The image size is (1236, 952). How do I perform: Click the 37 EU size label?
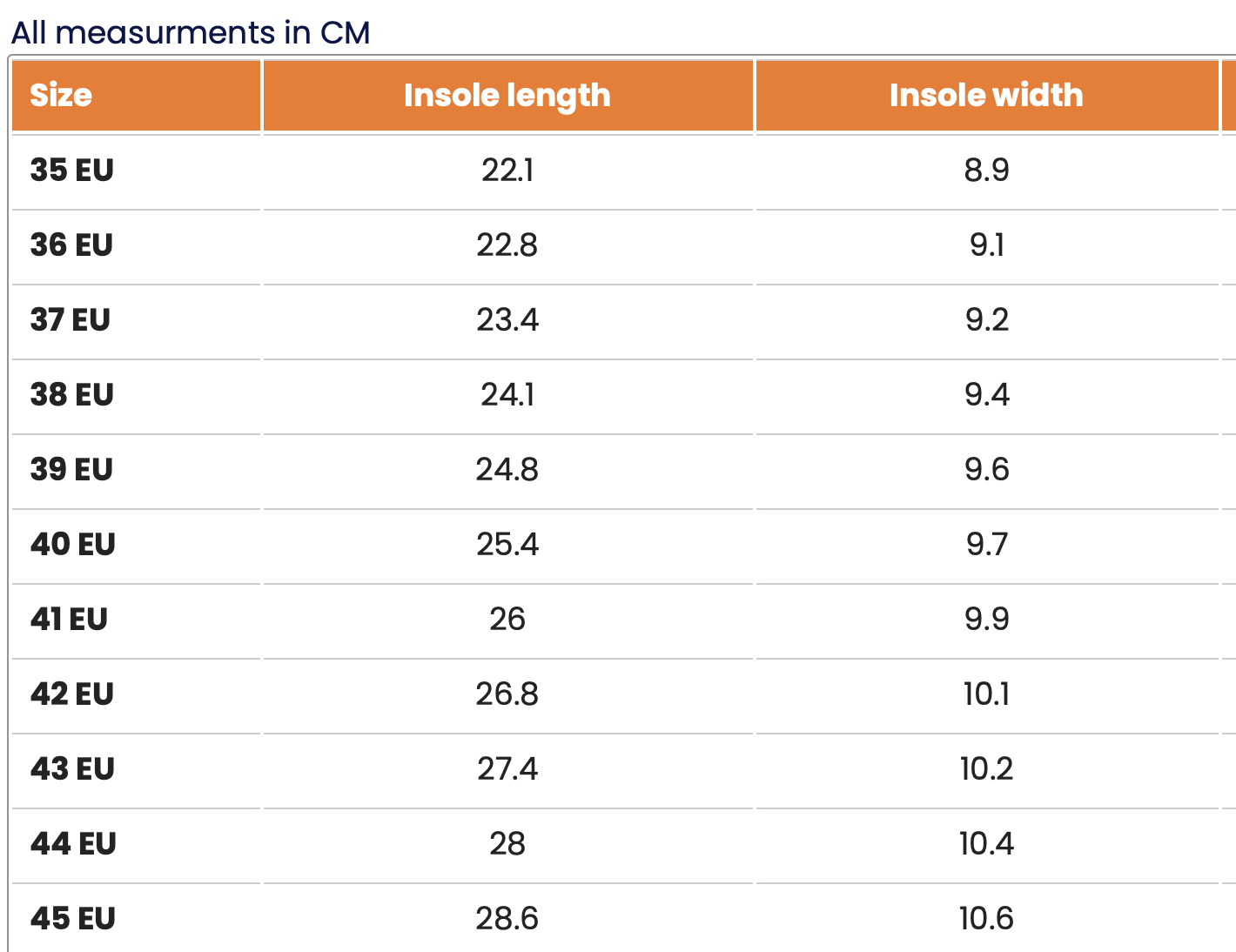pyautogui.click(x=71, y=319)
